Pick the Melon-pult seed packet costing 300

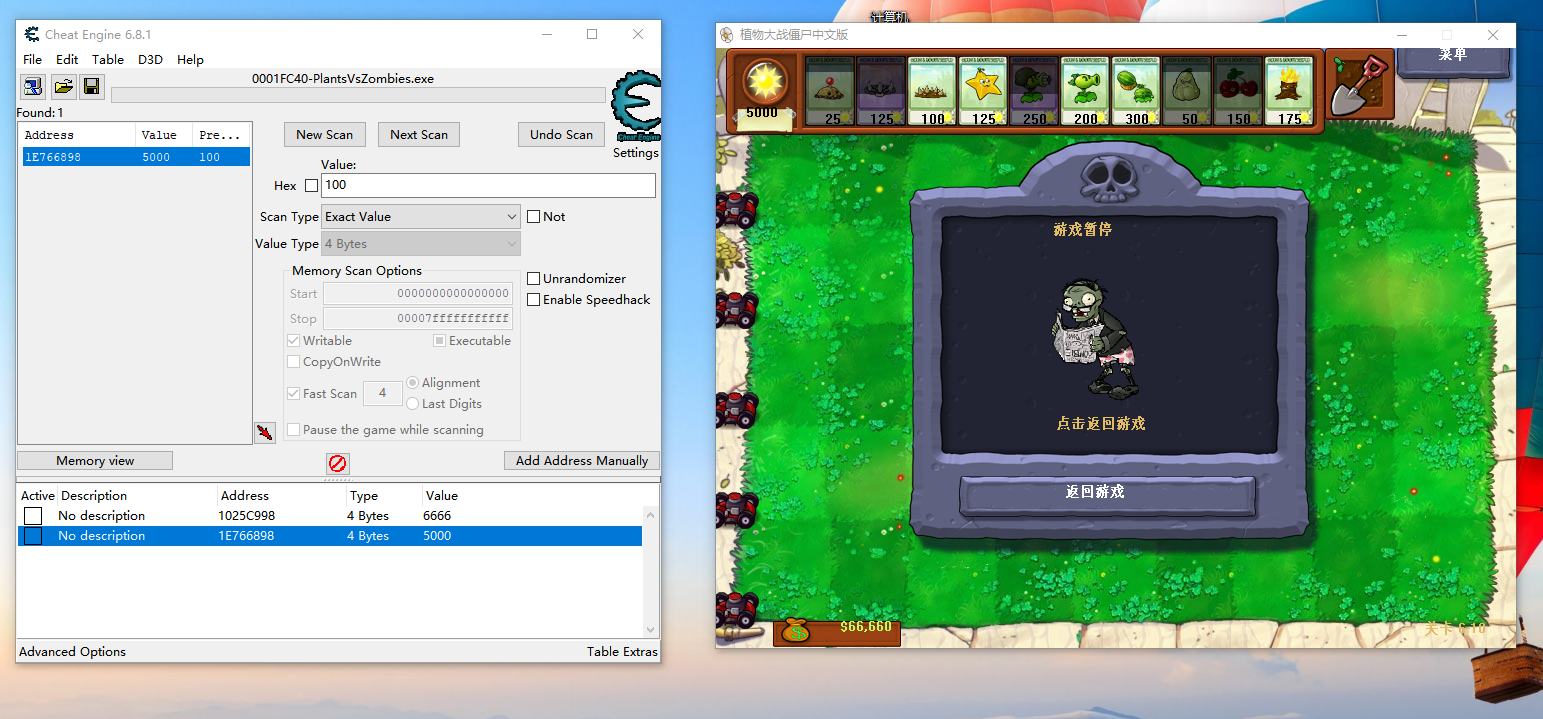point(1136,91)
